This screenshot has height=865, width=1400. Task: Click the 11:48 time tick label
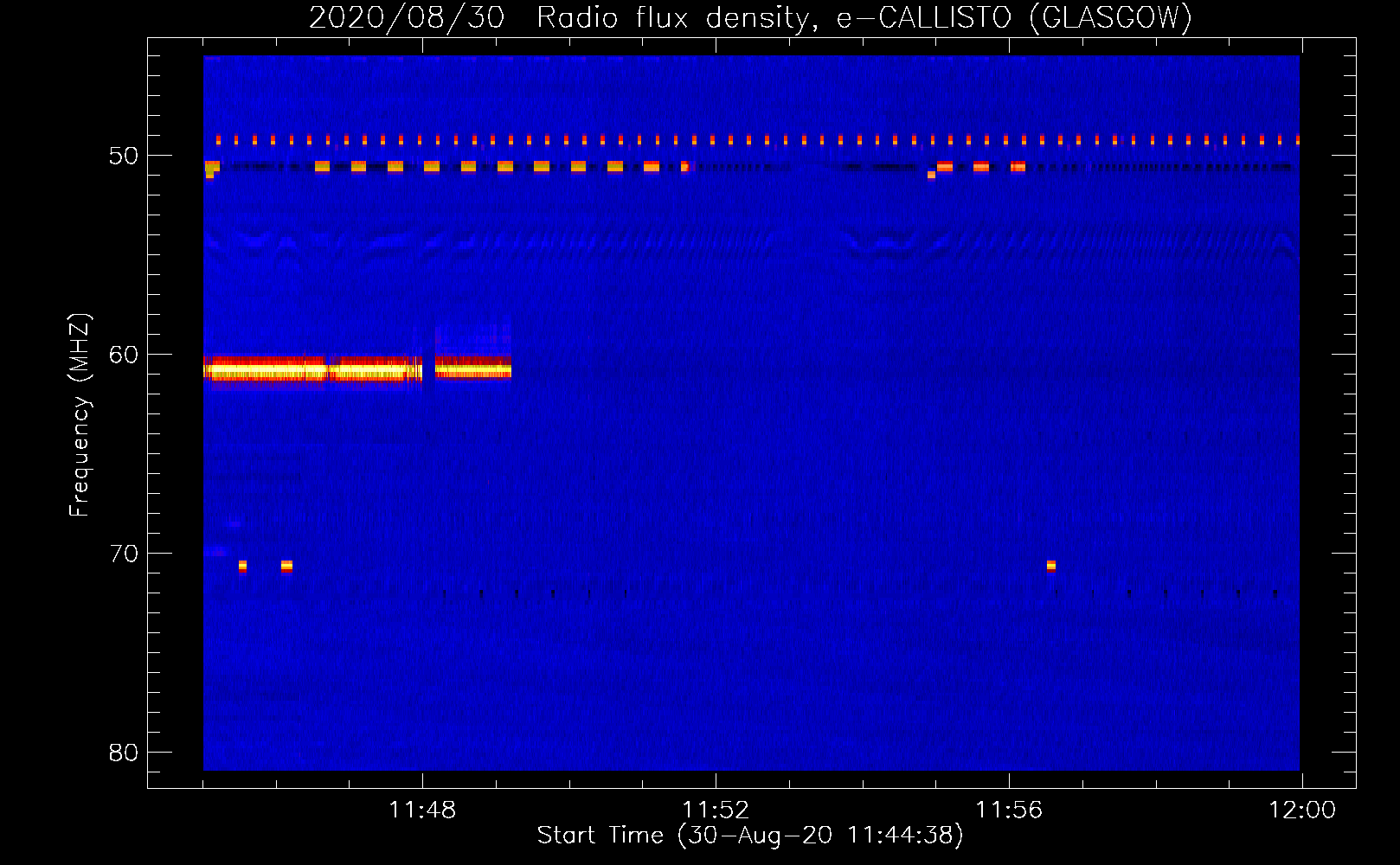[422, 811]
